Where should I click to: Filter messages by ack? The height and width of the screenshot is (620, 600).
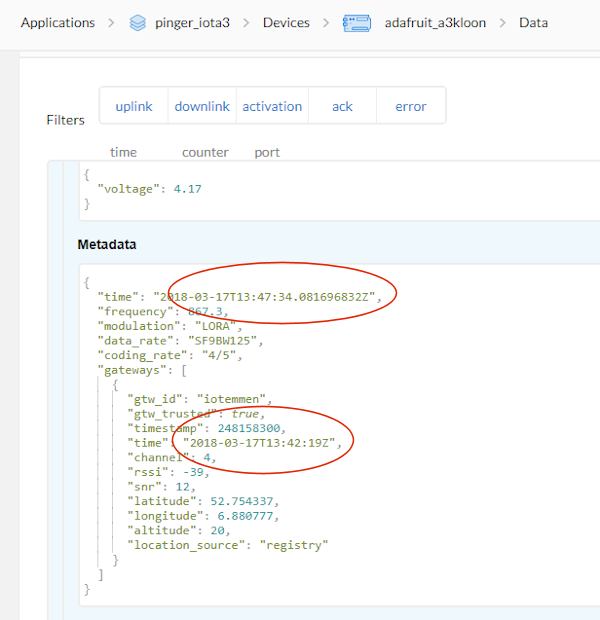coord(342,106)
